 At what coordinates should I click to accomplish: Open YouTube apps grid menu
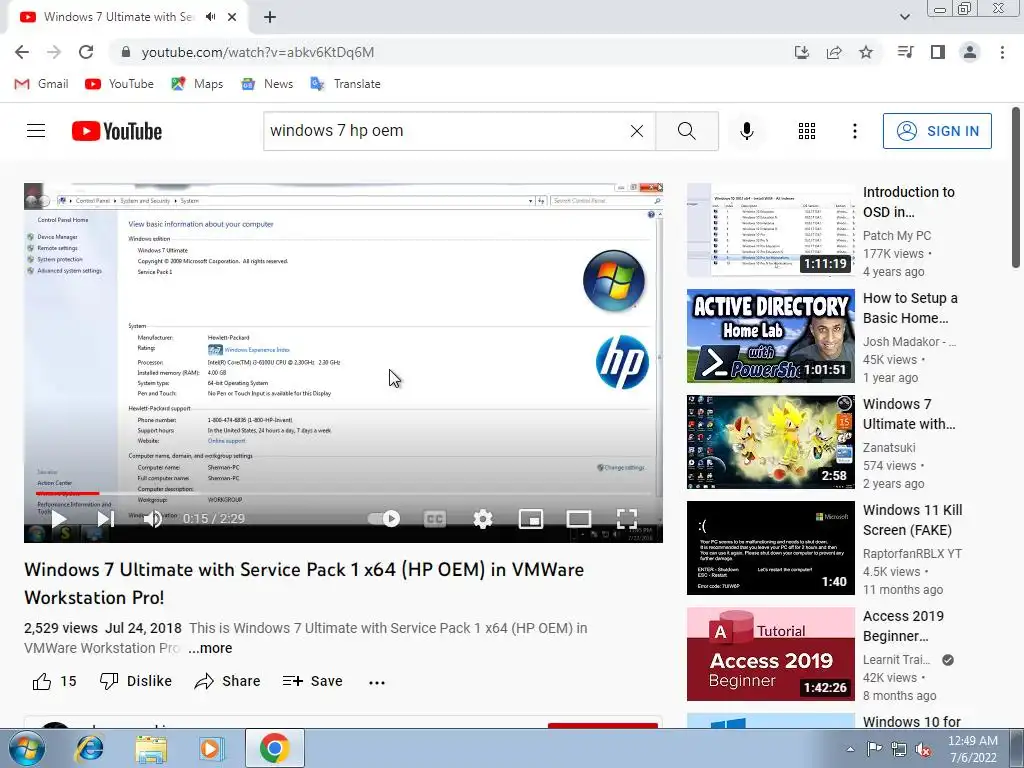click(807, 131)
